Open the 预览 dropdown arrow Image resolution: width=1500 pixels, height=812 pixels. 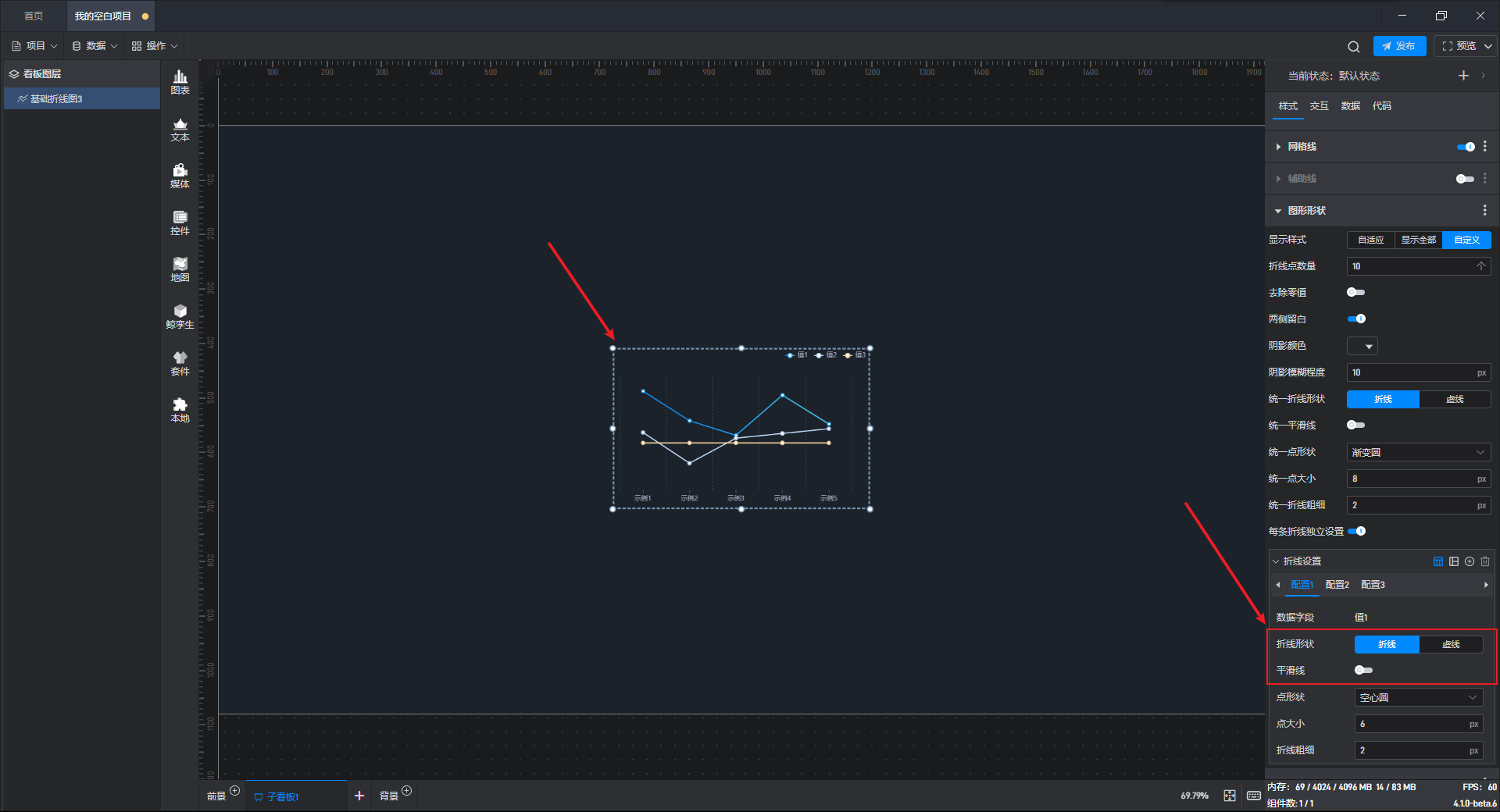click(1488, 46)
